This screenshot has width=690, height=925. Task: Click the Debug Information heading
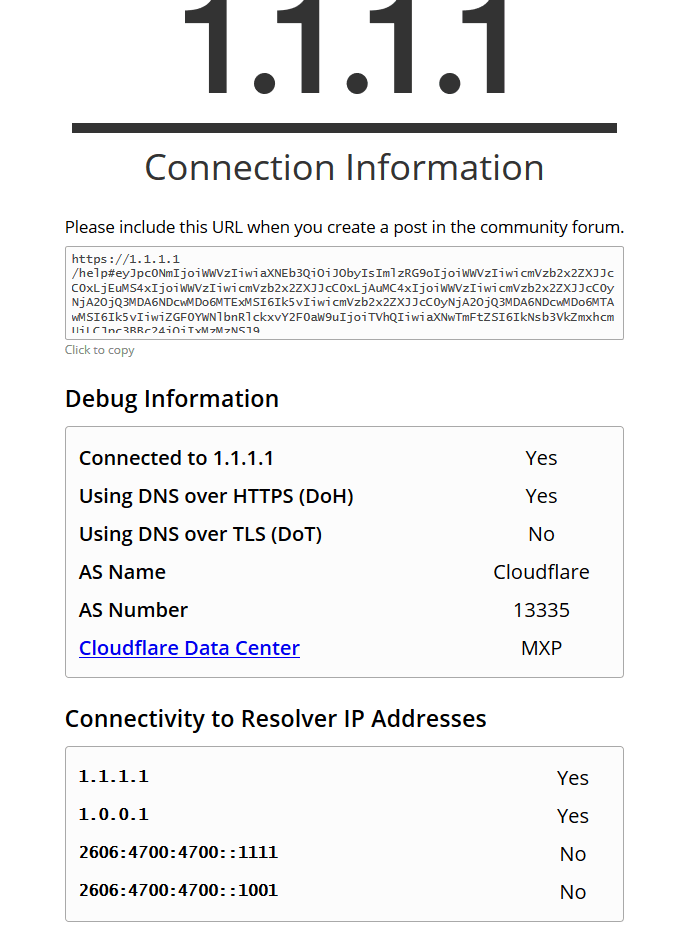point(172,399)
